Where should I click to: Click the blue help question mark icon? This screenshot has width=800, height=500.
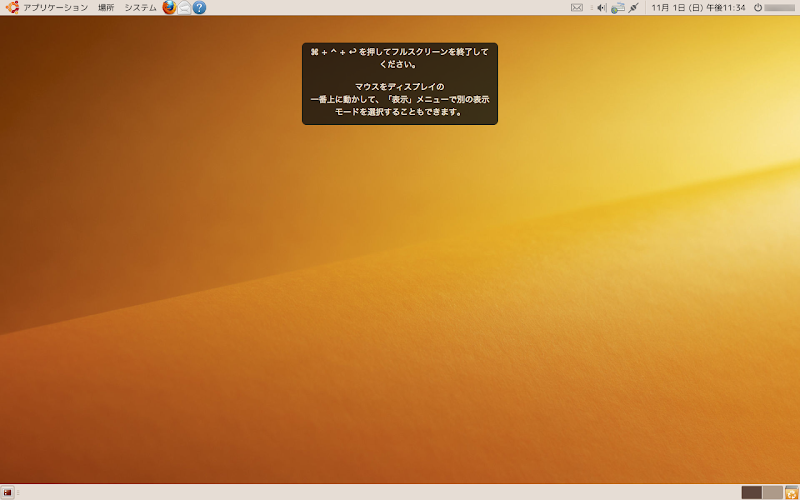tap(199, 8)
